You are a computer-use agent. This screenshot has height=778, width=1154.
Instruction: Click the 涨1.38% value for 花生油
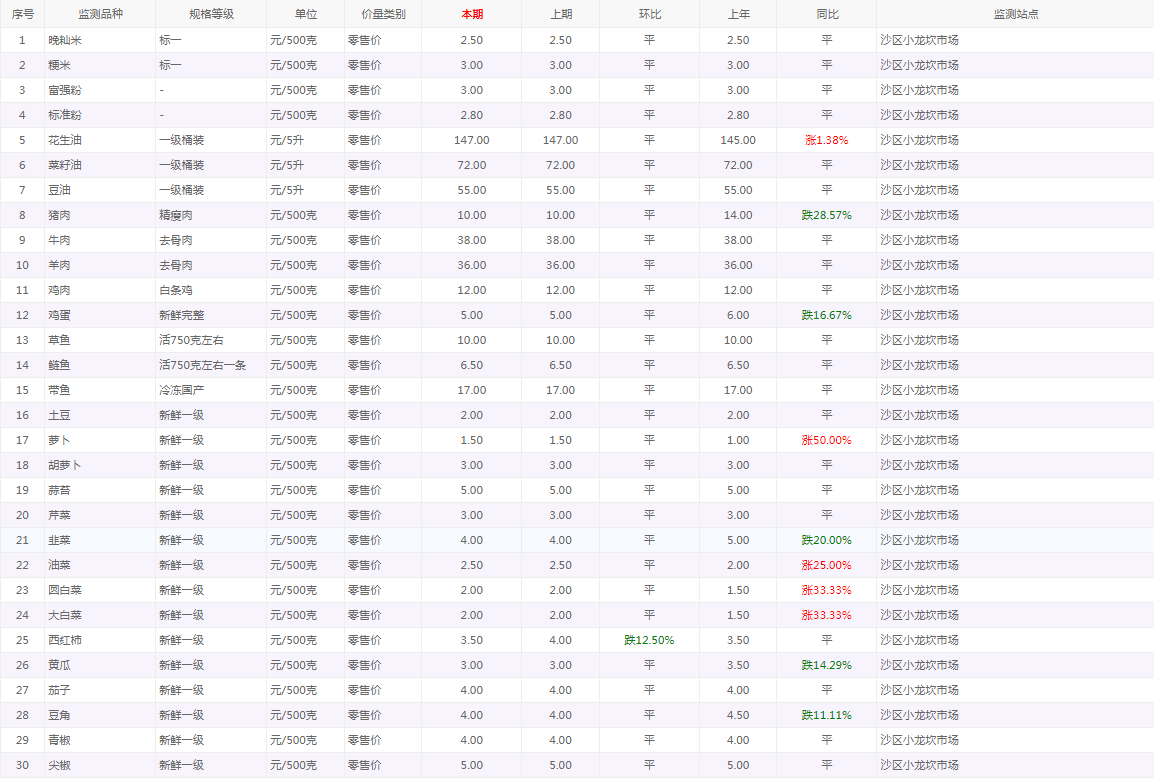[x=826, y=140]
